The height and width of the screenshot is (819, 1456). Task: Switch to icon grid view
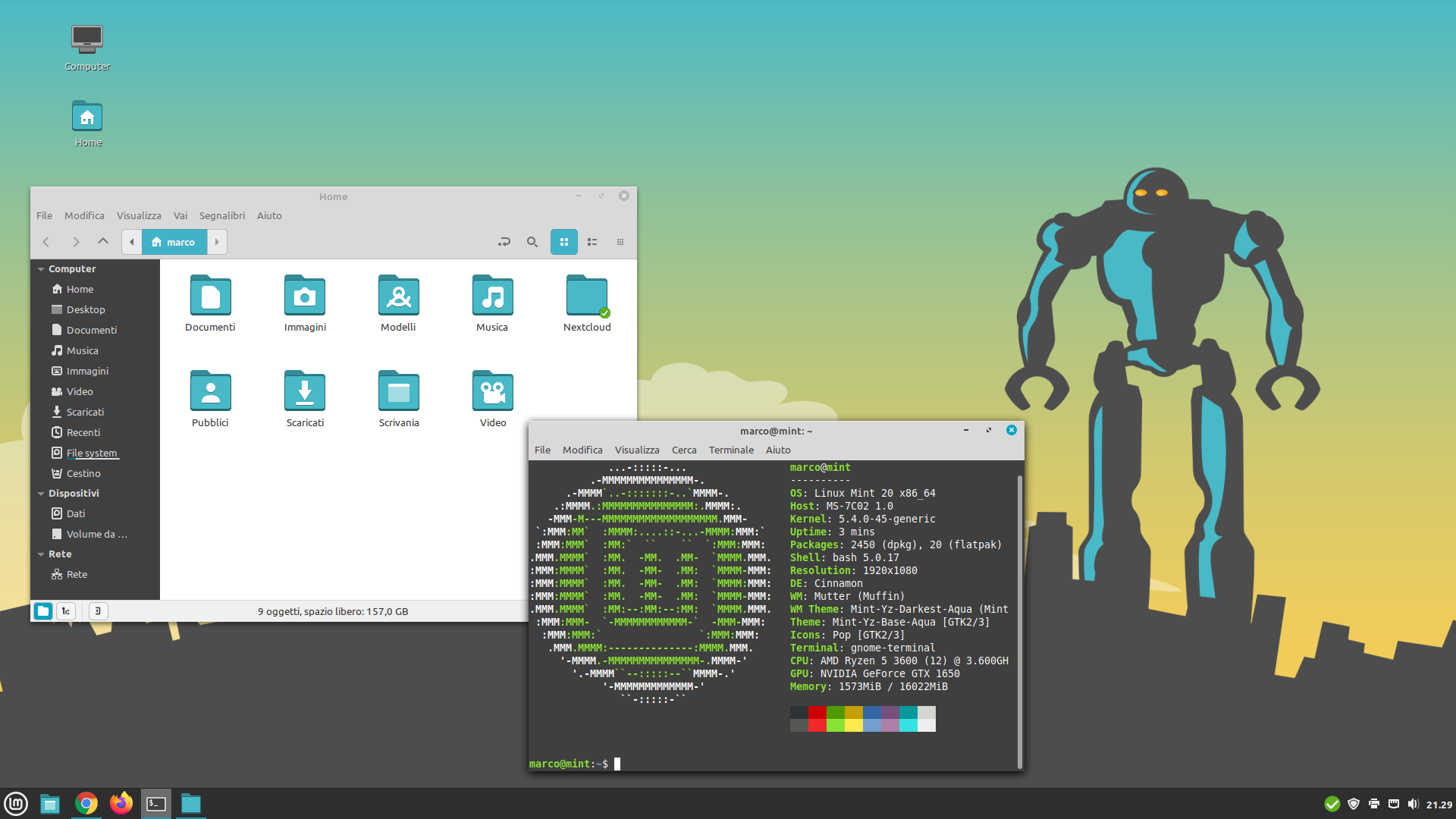(564, 242)
